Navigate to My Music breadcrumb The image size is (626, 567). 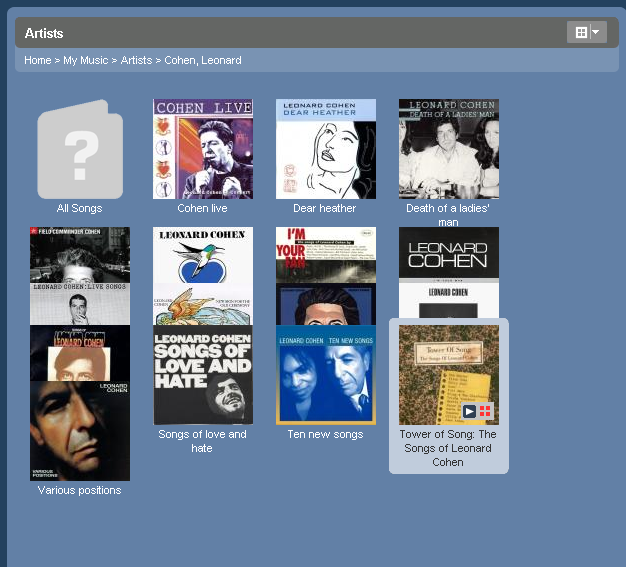click(x=85, y=61)
